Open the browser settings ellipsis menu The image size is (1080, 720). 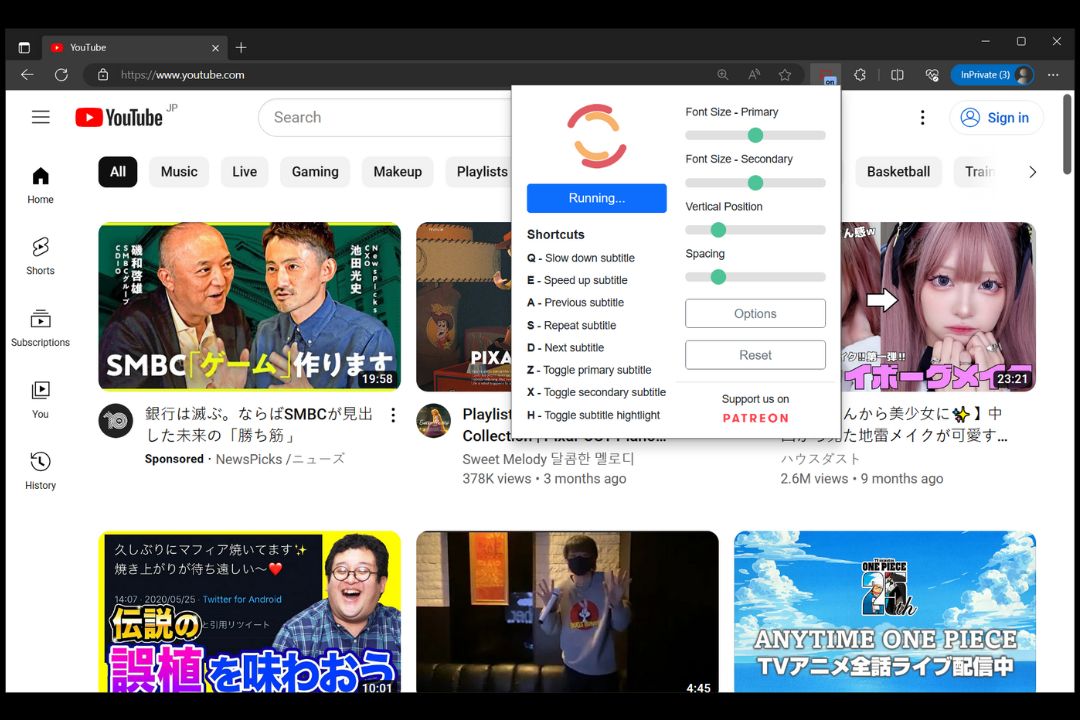tap(1053, 74)
